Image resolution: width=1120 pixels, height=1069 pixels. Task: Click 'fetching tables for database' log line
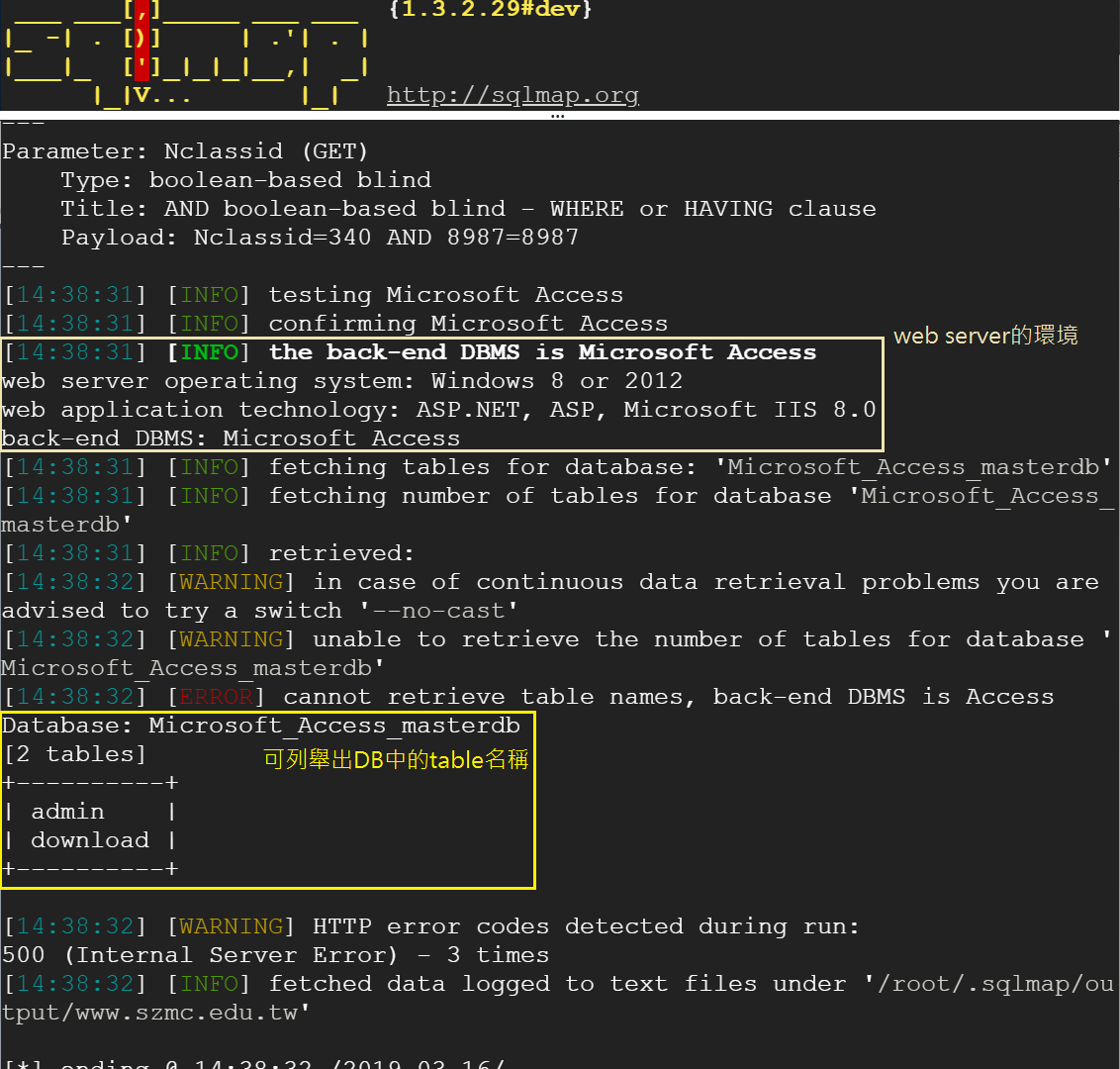(558, 467)
